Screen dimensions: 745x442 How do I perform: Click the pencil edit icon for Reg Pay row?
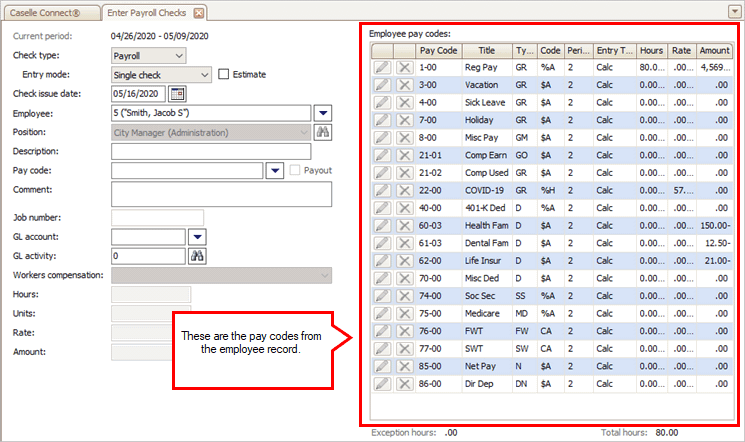coord(382,68)
